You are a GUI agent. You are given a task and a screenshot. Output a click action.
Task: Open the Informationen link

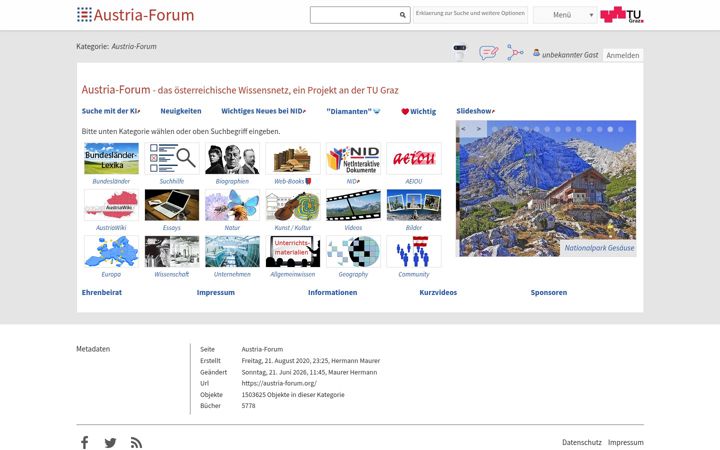click(332, 292)
